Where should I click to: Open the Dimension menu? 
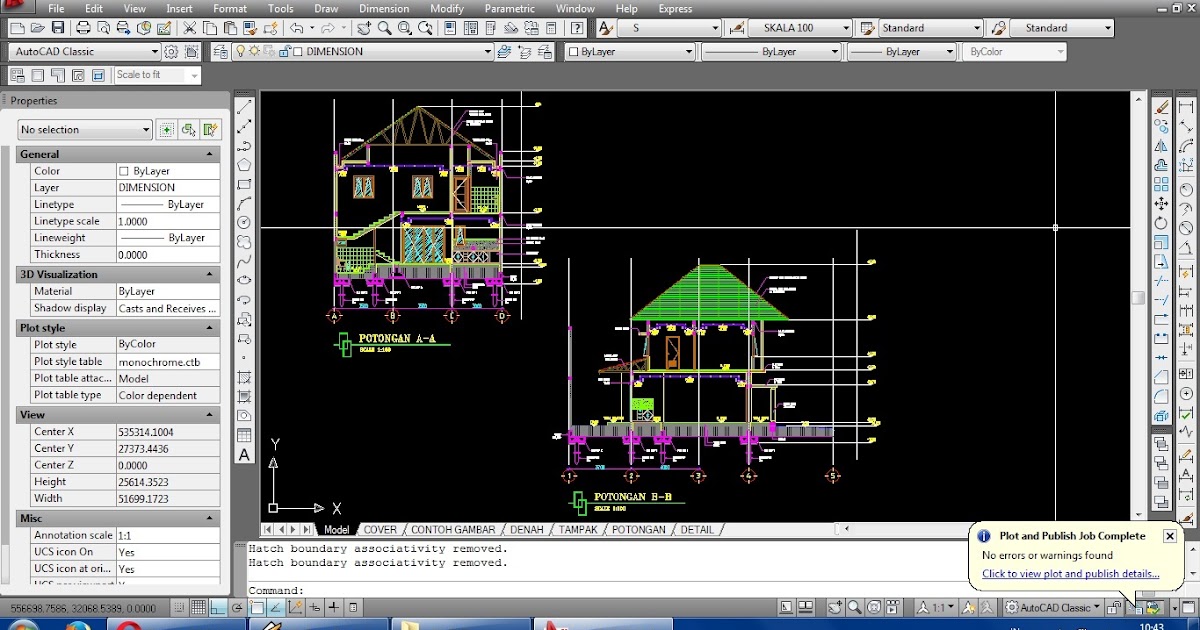pyautogui.click(x=384, y=8)
